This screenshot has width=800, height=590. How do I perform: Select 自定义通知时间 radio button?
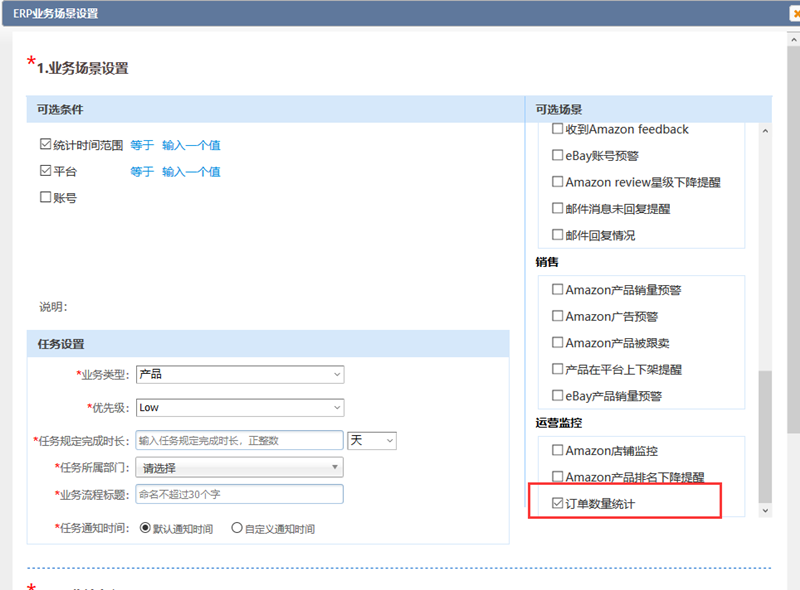click(x=237, y=528)
